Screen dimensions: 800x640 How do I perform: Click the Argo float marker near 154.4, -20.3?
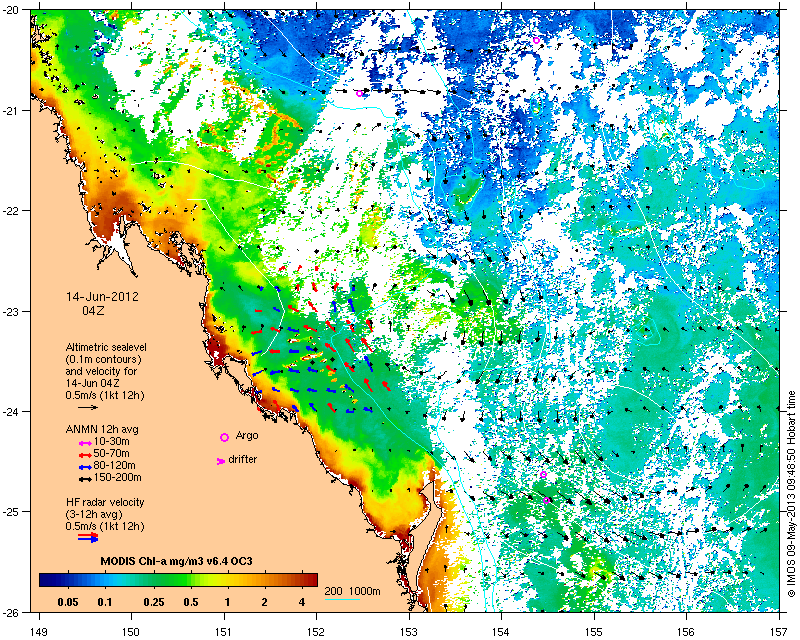536,40
